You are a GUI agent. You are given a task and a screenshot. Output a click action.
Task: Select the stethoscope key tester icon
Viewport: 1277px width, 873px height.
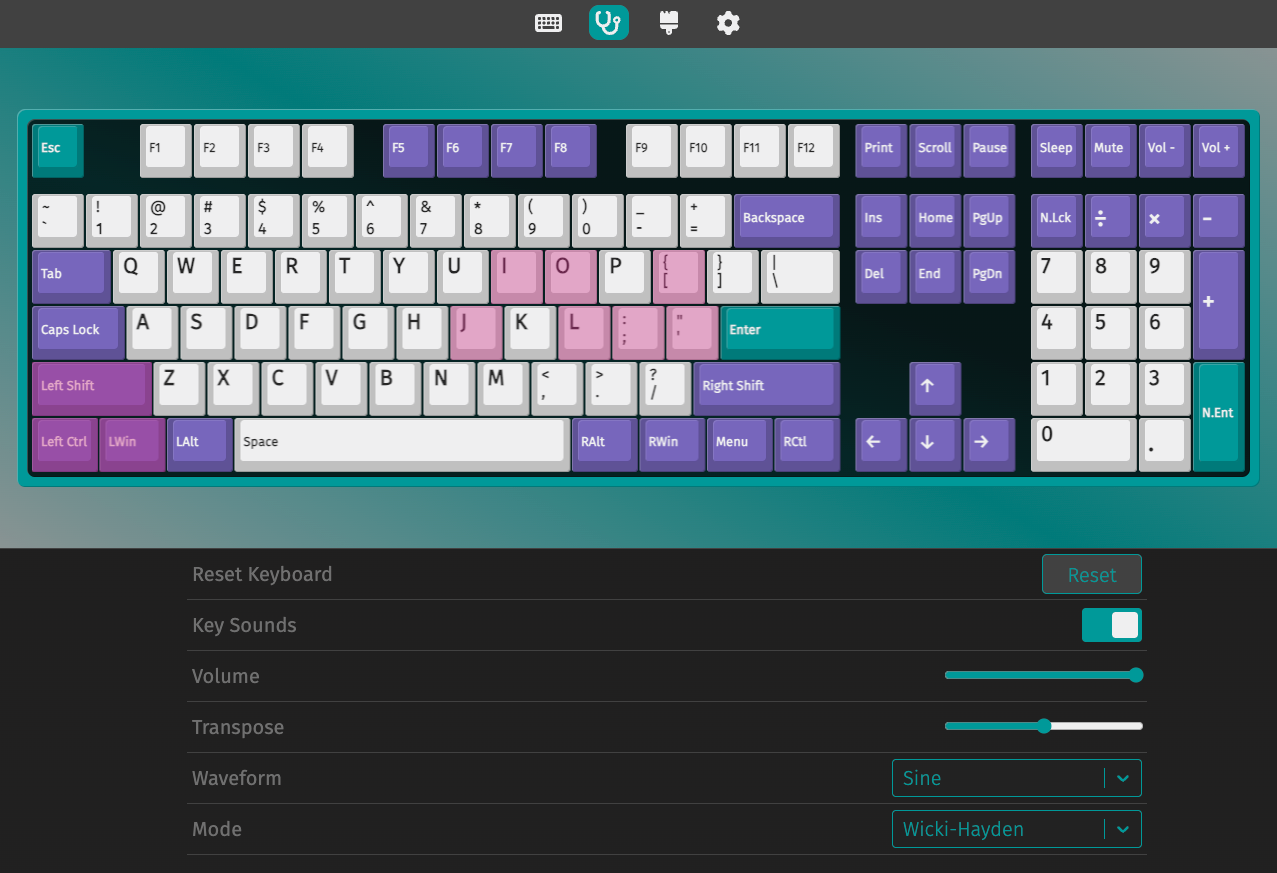pos(608,23)
